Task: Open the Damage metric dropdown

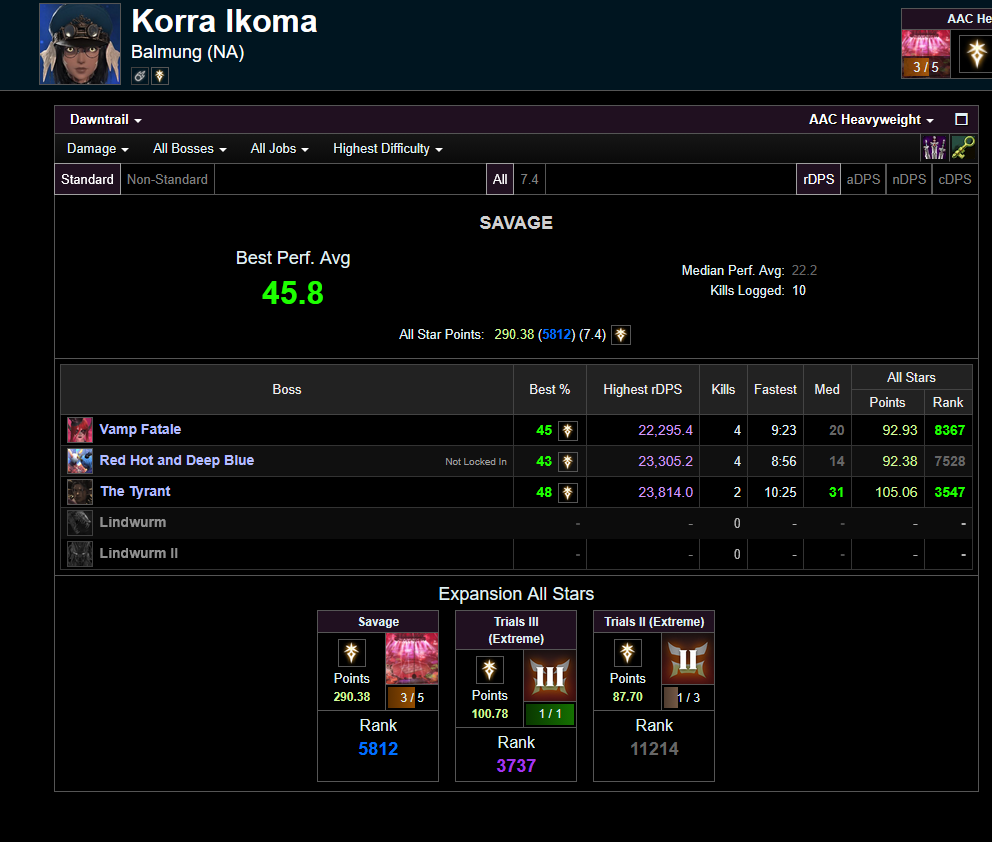Action: (97, 149)
